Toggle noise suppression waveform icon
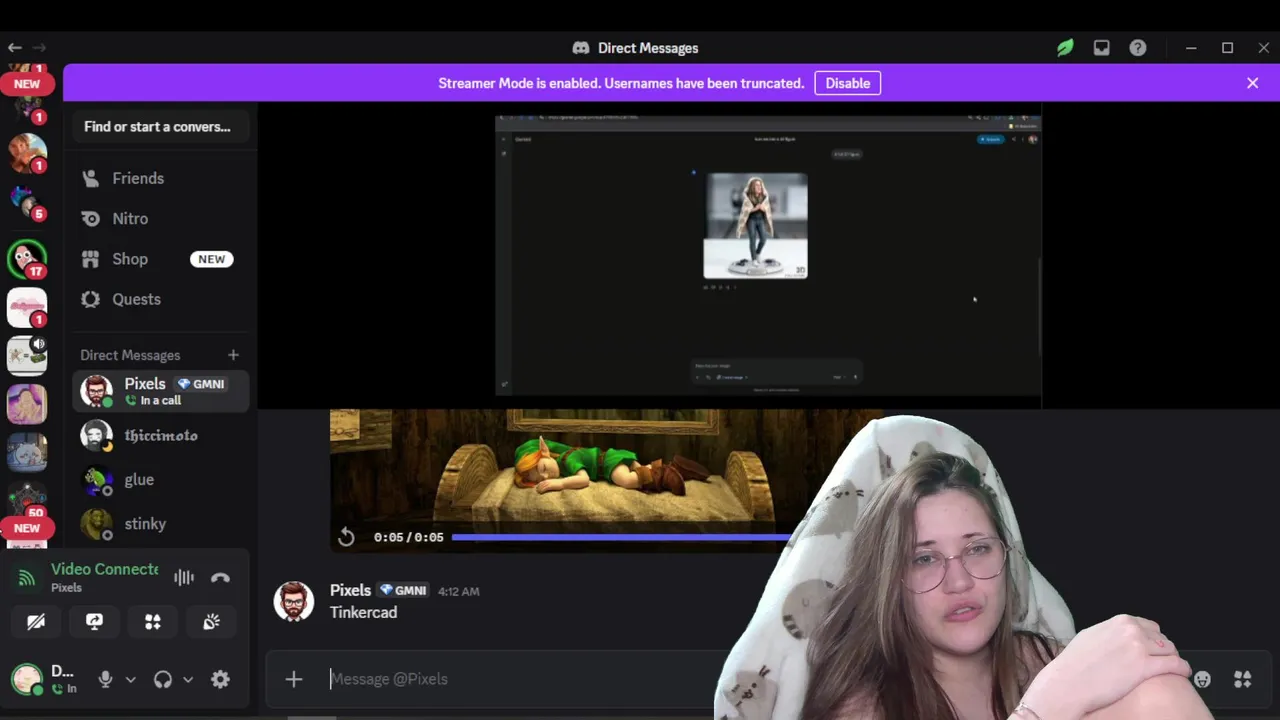This screenshot has width=1280, height=720. pos(184,577)
